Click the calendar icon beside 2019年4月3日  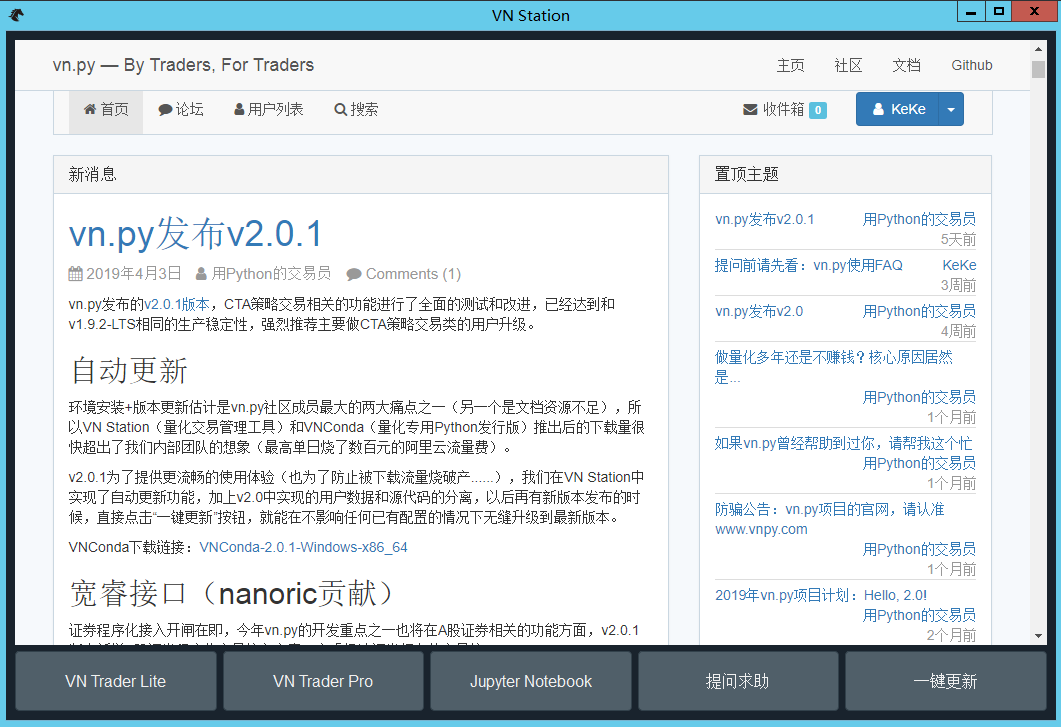pos(74,273)
